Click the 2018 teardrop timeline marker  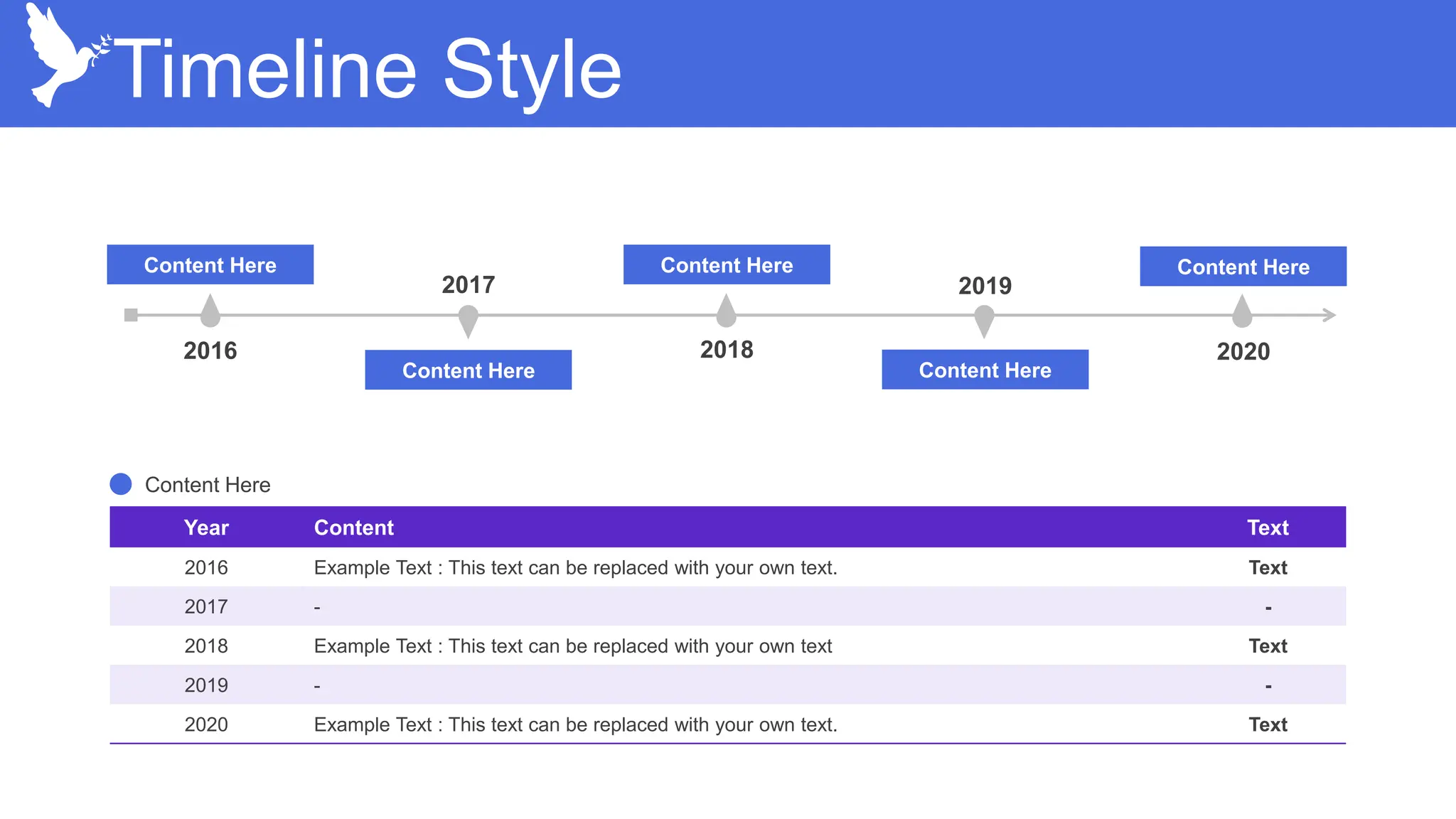tap(726, 312)
